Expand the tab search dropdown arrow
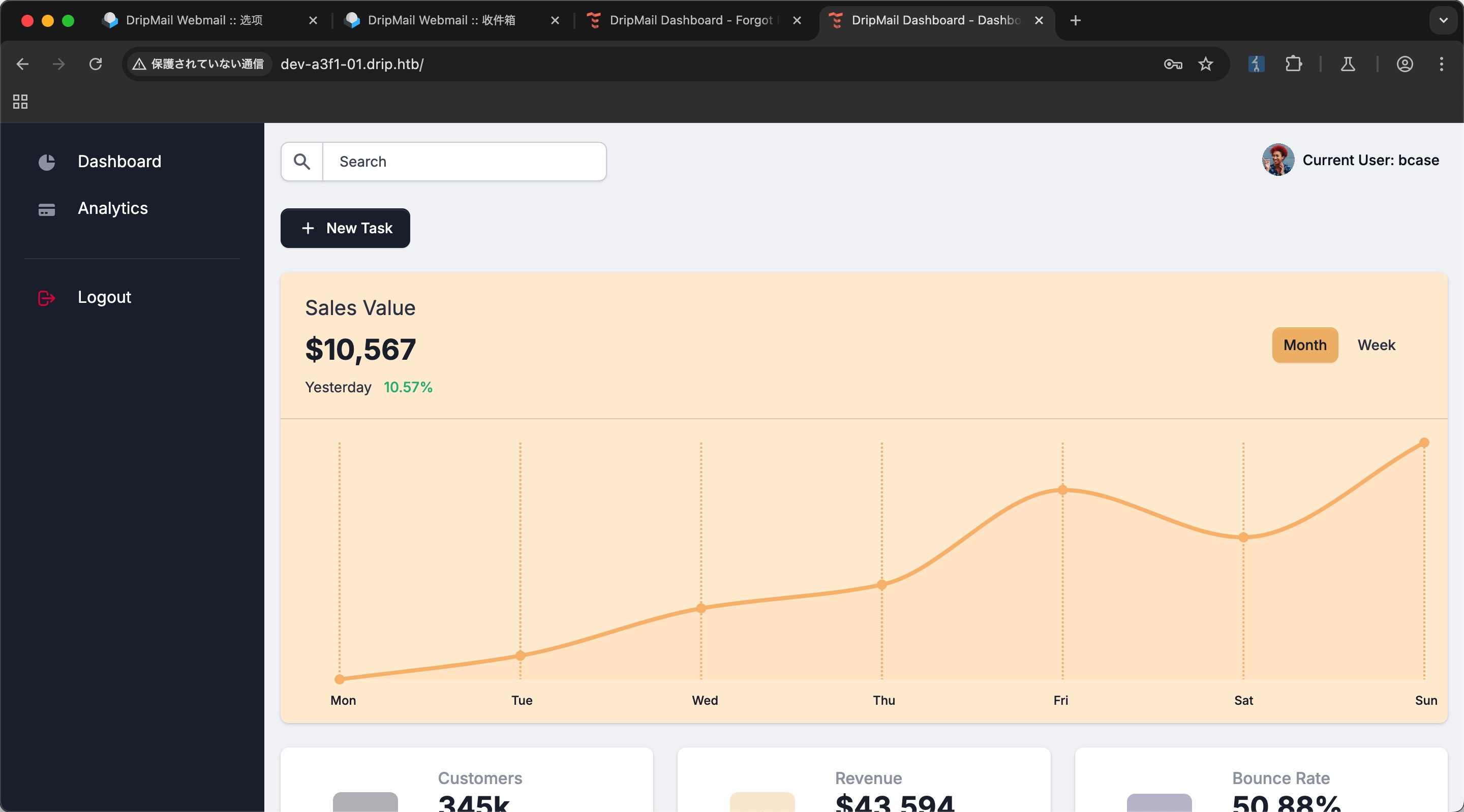Screen dimensions: 1464x812 tap(1443, 20)
